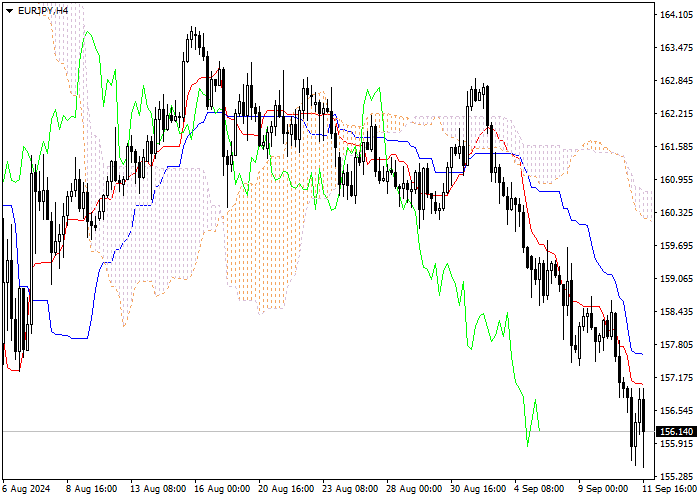The width and height of the screenshot is (700, 500).
Task: Click the 156.545 price axis label
Action: click(676, 411)
